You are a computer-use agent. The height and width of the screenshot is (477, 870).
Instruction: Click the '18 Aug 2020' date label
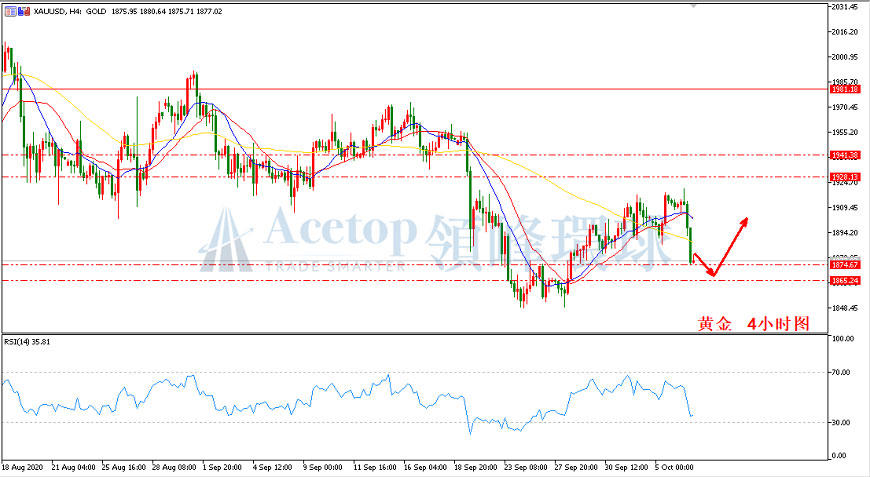(x=22, y=468)
